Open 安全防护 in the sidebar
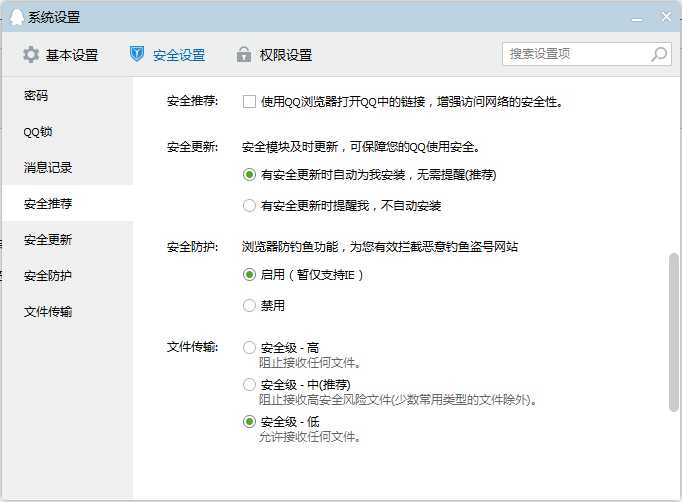Viewport: 682px width, 502px height. [67, 276]
